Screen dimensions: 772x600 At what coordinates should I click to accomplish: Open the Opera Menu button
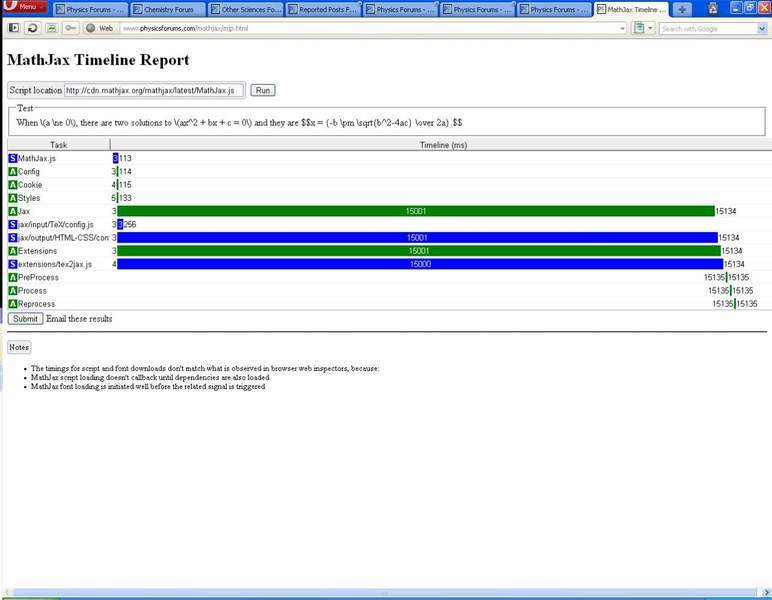25,6
